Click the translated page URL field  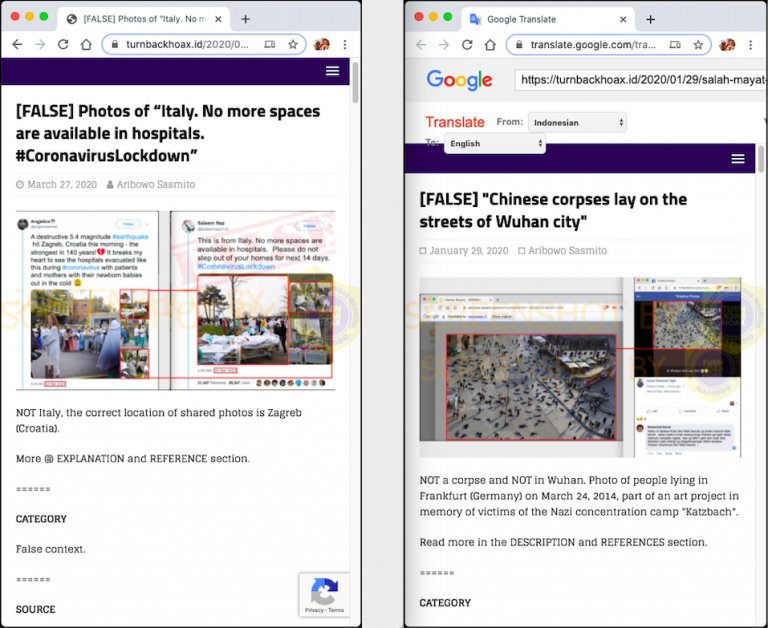[641, 80]
